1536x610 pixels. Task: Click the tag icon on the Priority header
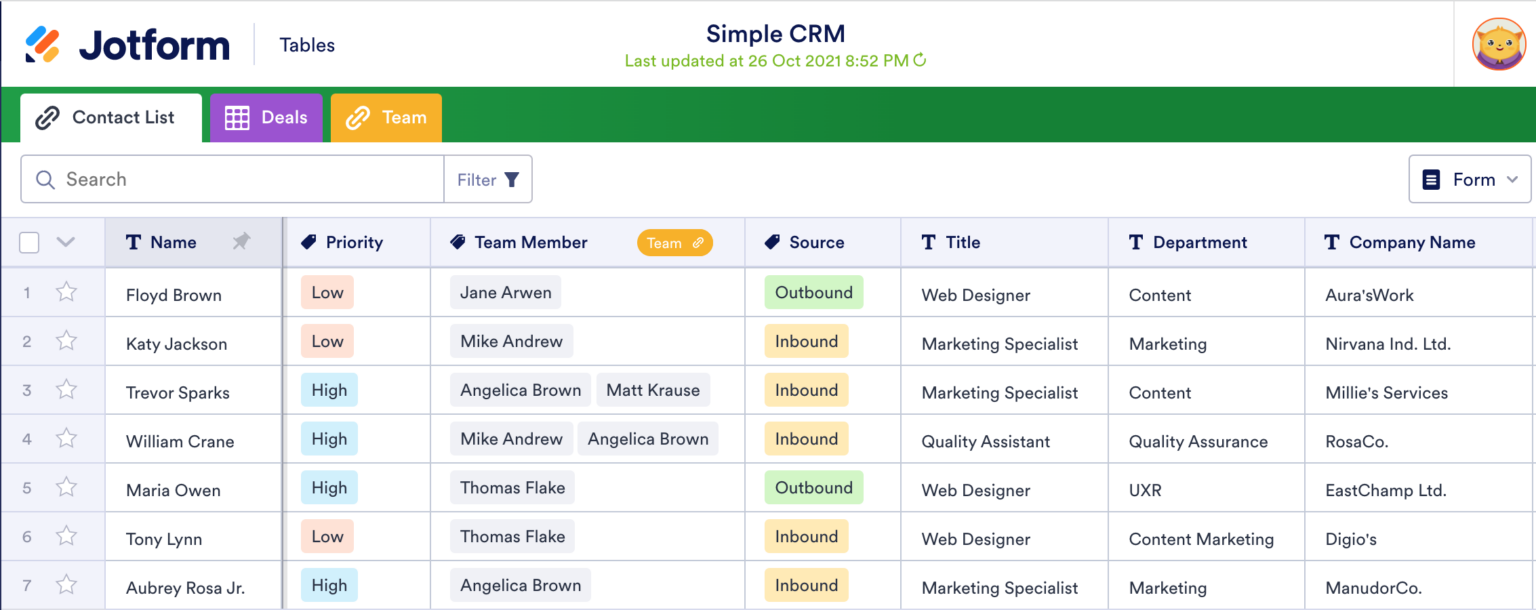(310, 242)
